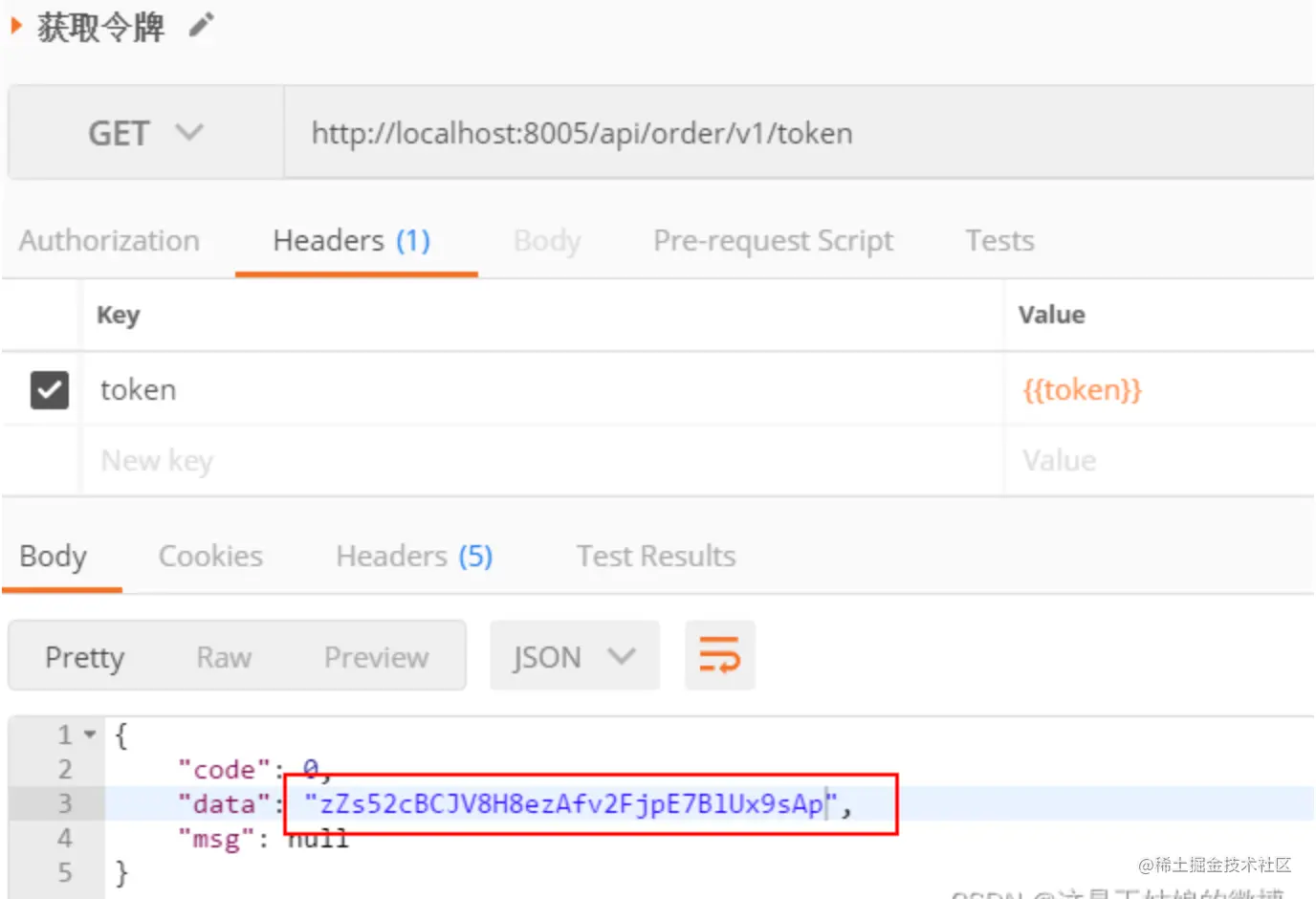Click the Key column header
The height and width of the screenshot is (899, 1316).
click(119, 315)
